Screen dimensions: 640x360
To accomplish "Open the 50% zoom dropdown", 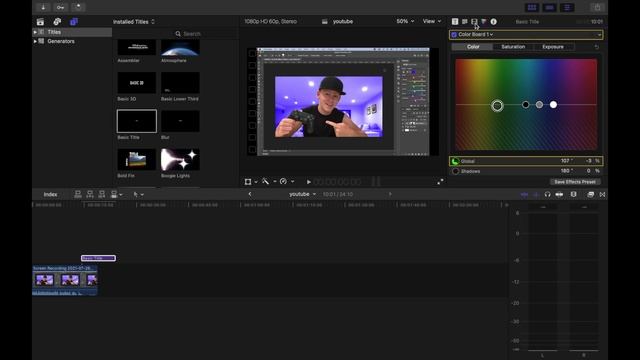I will (405, 21).
